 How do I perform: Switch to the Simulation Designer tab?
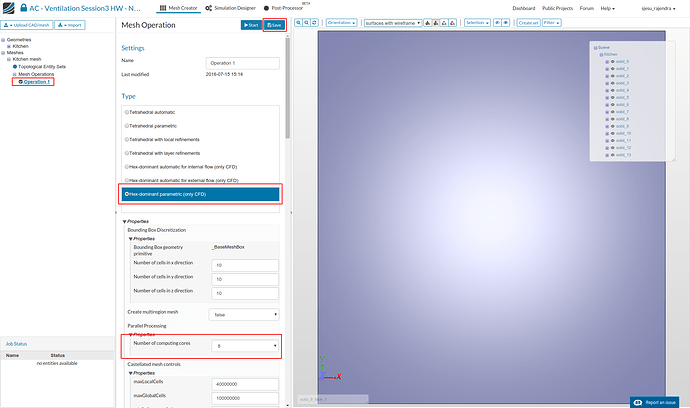[231, 8]
